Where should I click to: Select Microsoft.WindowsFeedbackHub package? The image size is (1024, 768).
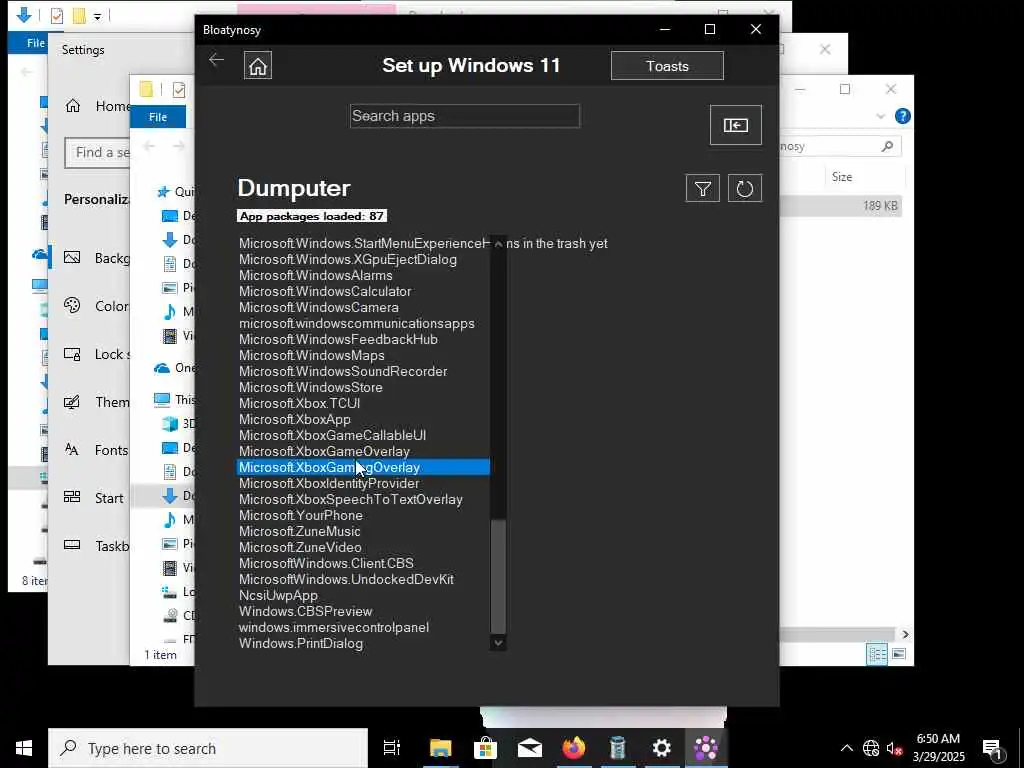click(x=338, y=340)
